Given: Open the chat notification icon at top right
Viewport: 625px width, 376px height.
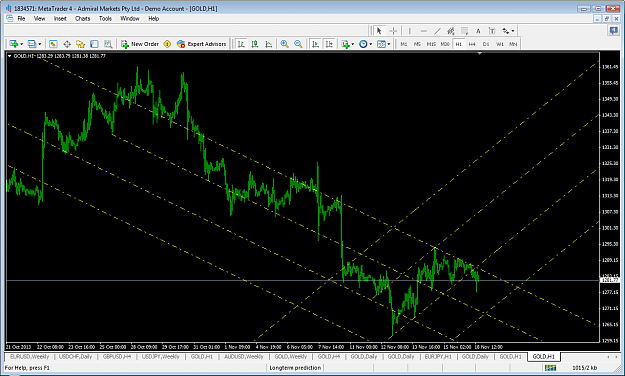Looking at the screenshot, I should tap(614, 30).
